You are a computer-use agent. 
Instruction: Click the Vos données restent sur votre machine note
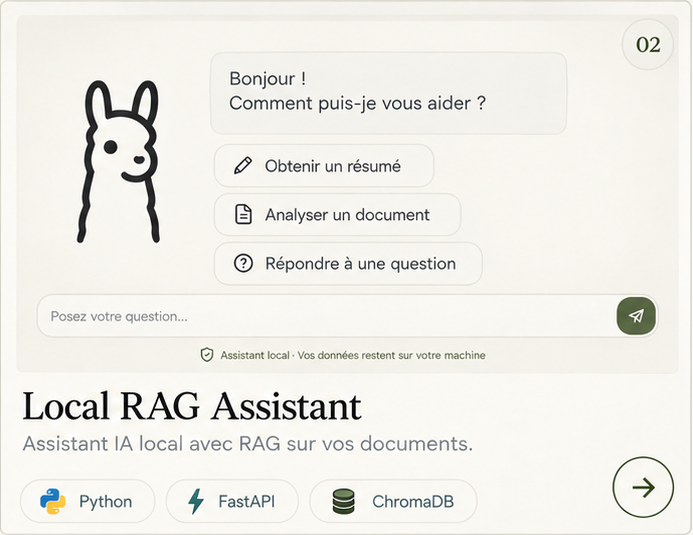pos(391,355)
